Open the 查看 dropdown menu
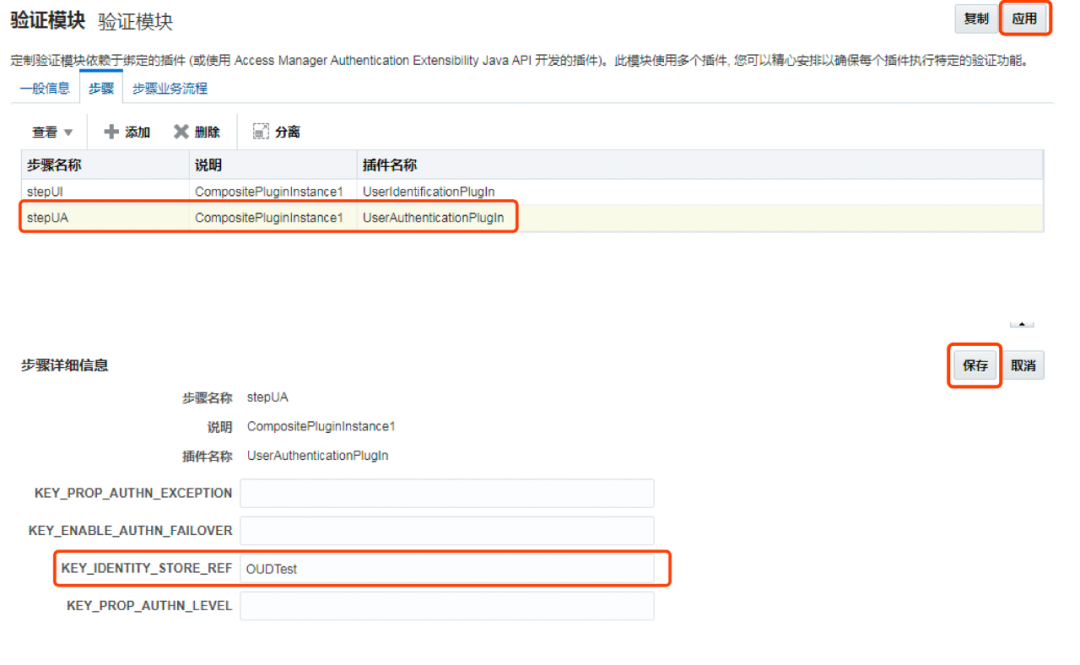Screen dimensions: 1080x665 (x=52, y=132)
